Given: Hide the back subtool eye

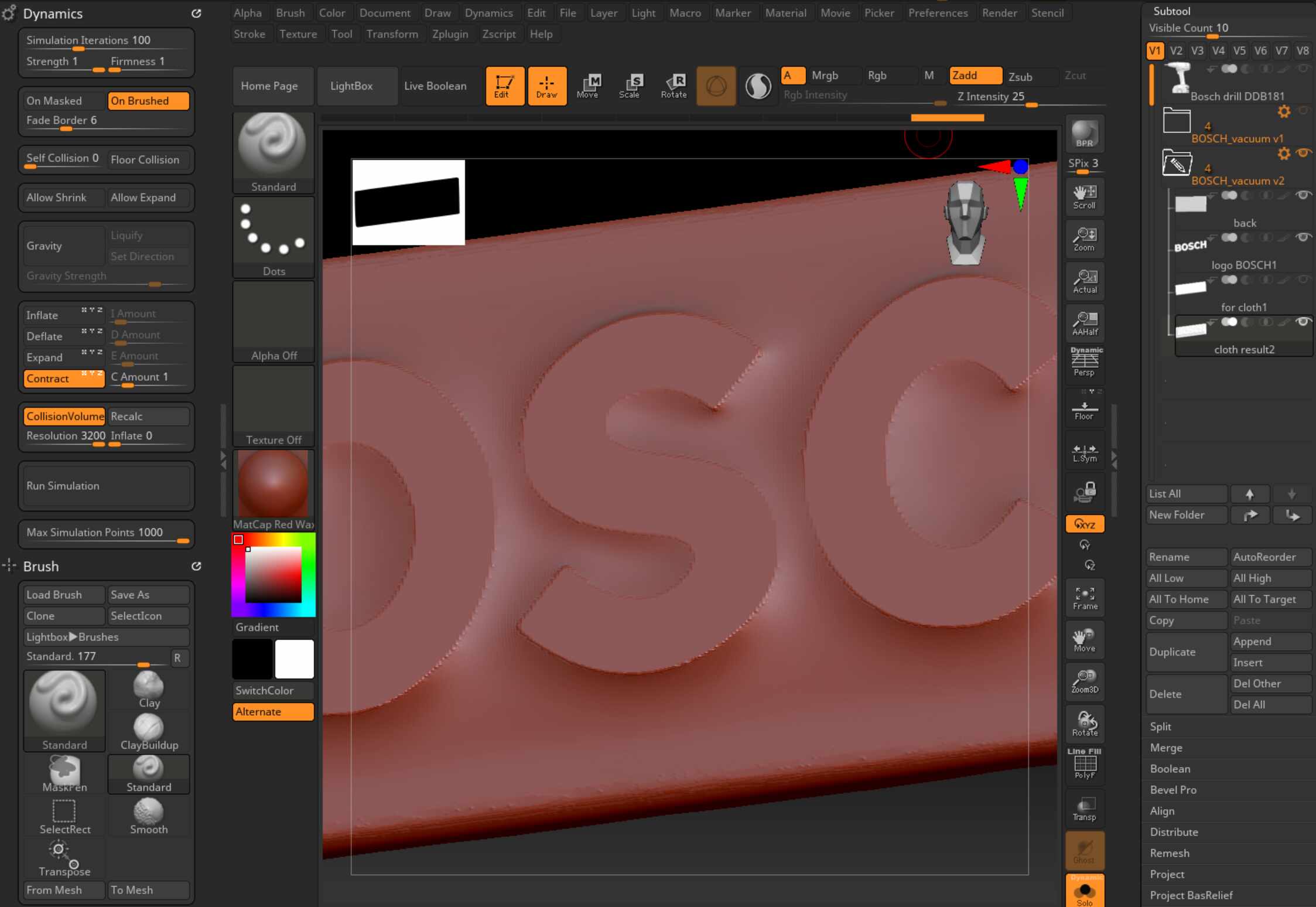Looking at the screenshot, I should tap(1303, 195).
